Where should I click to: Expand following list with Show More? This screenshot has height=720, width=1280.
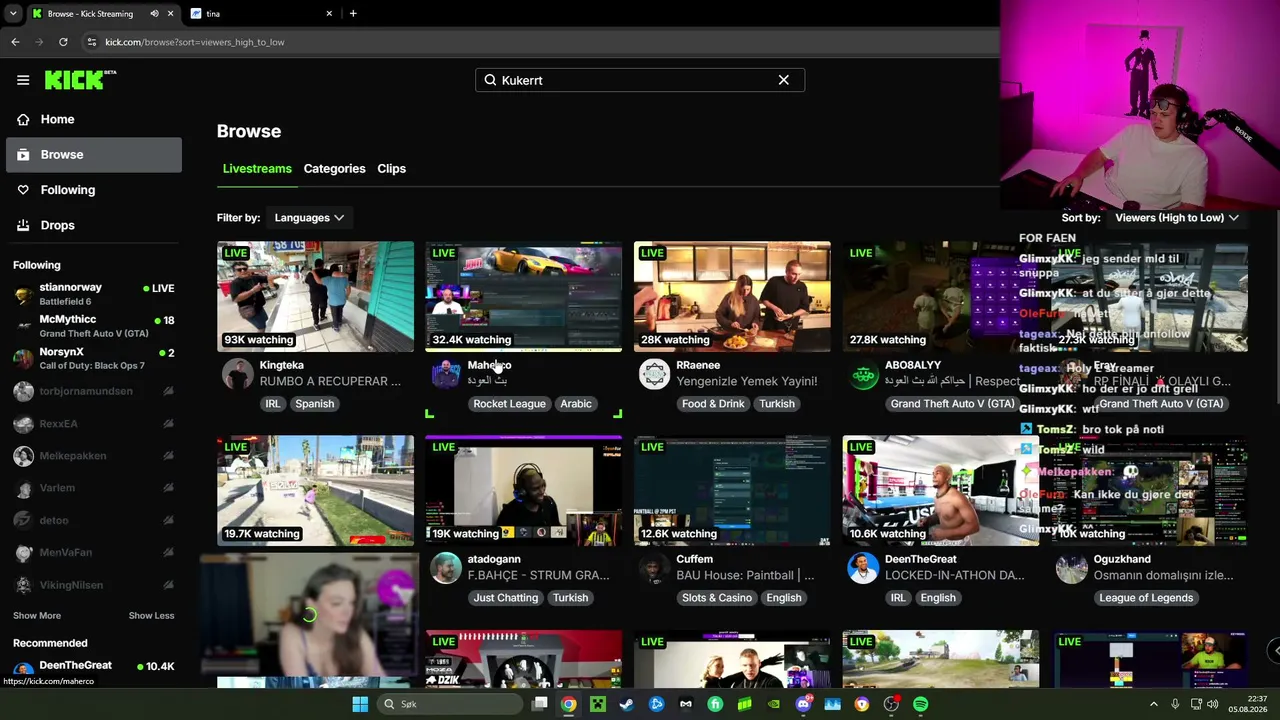(37, 616)
